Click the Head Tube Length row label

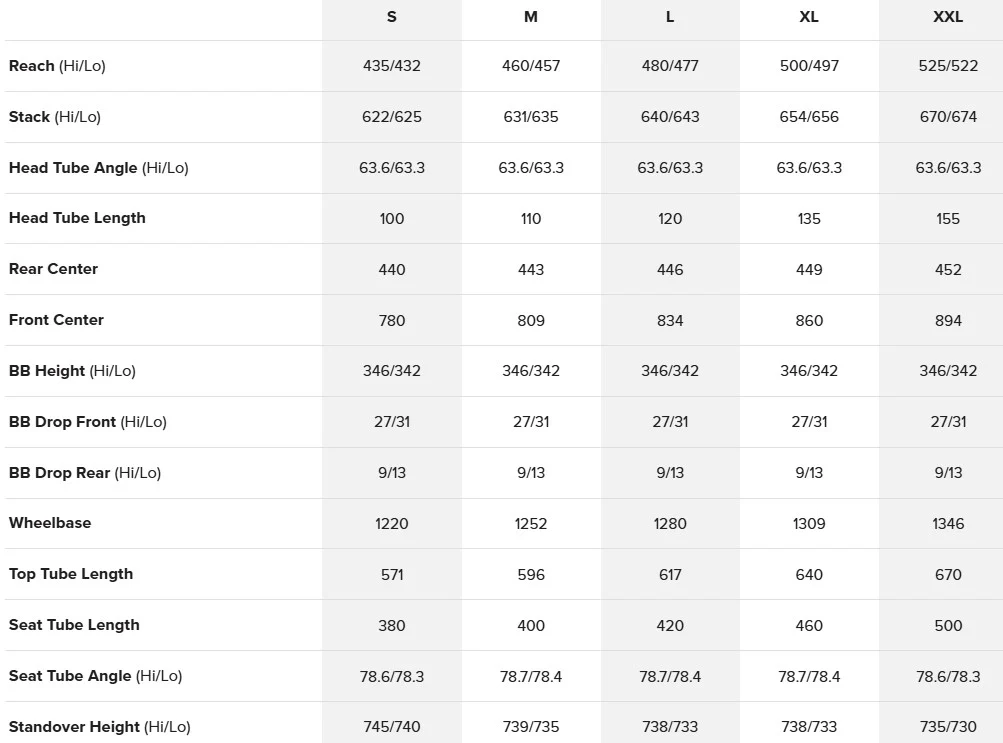(x=77, y=218)
